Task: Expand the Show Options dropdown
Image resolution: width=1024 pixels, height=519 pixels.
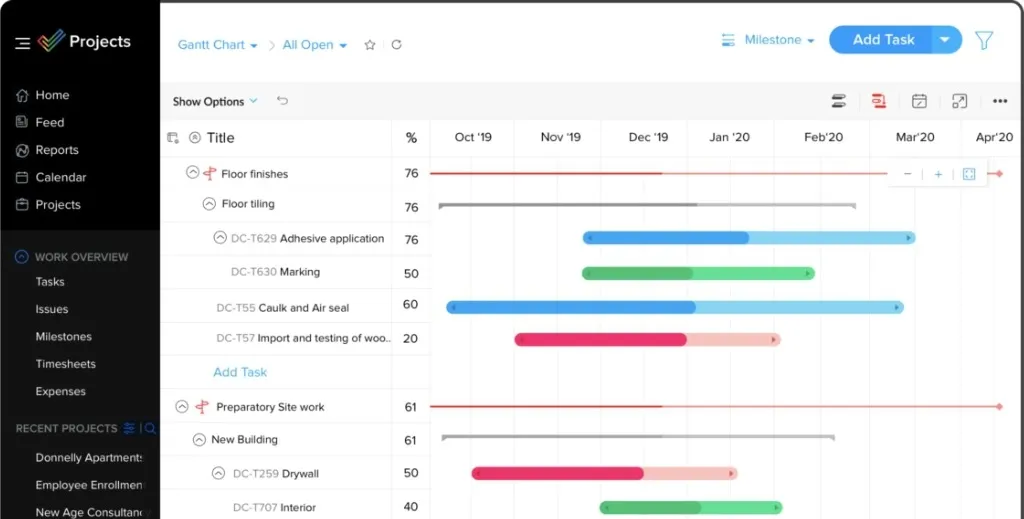Action: [x=215, y=101]
